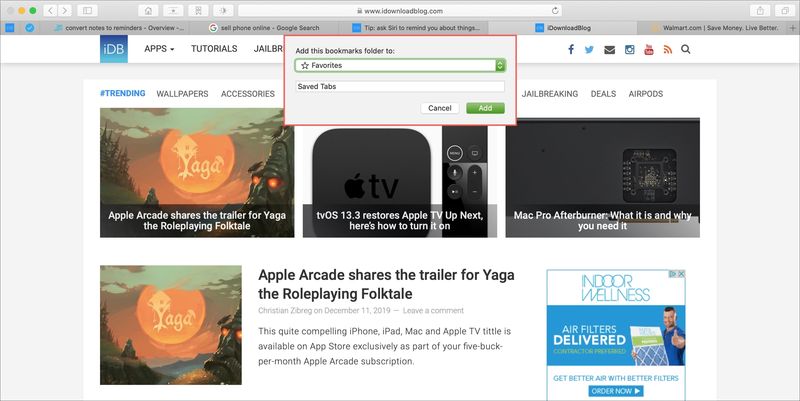Image resolution: width=800 pixels, height=401 pixels.
Task: Click the Indoor Wellness ad banner
Action: click(x=616, y=335)
